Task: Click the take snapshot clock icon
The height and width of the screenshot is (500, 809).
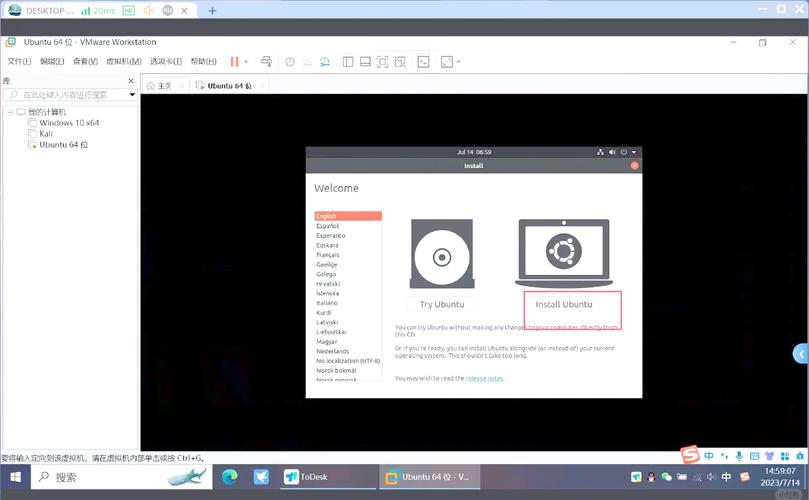Action: tap(290, 62)
